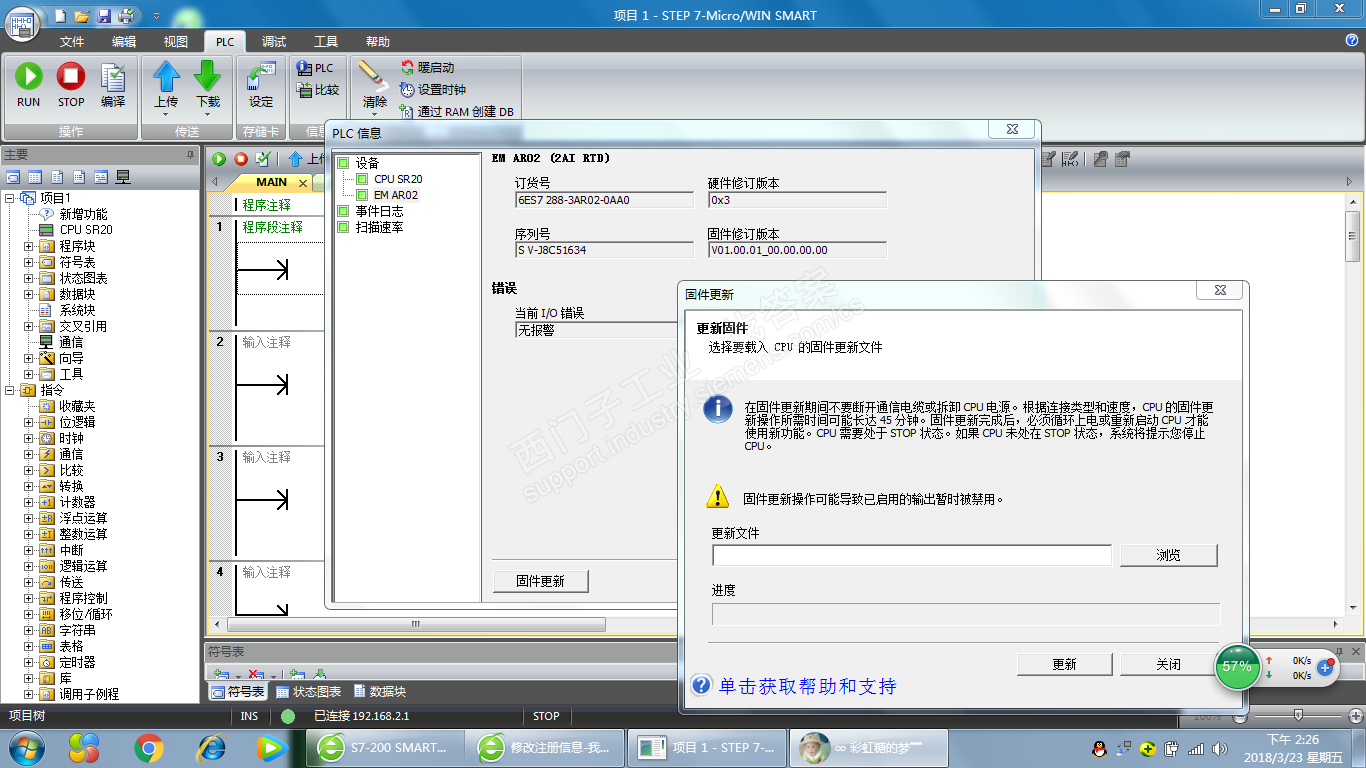Screen dimensions: 1366x768
Task: Select 扫描速率 in PLC 信息 tree
Action: (379, 227)
